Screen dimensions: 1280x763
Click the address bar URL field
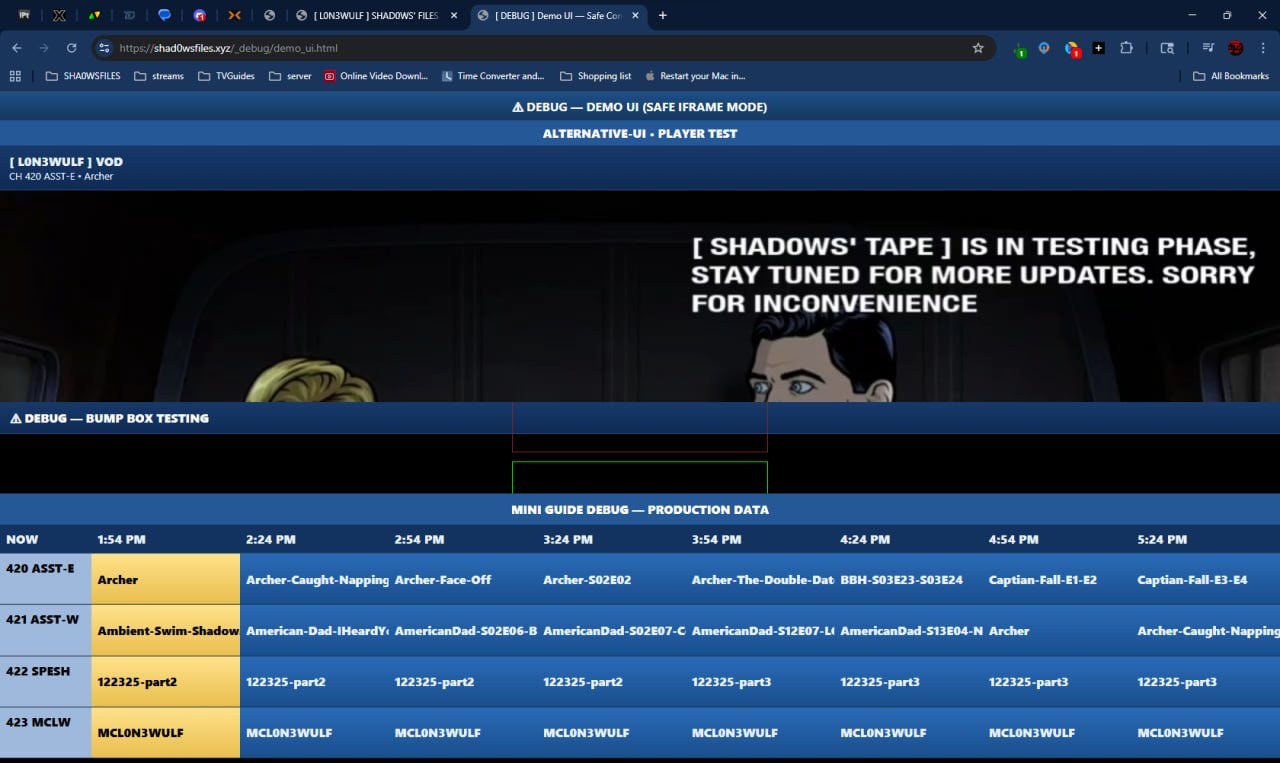pyautogui.click(x=540, y=48)
